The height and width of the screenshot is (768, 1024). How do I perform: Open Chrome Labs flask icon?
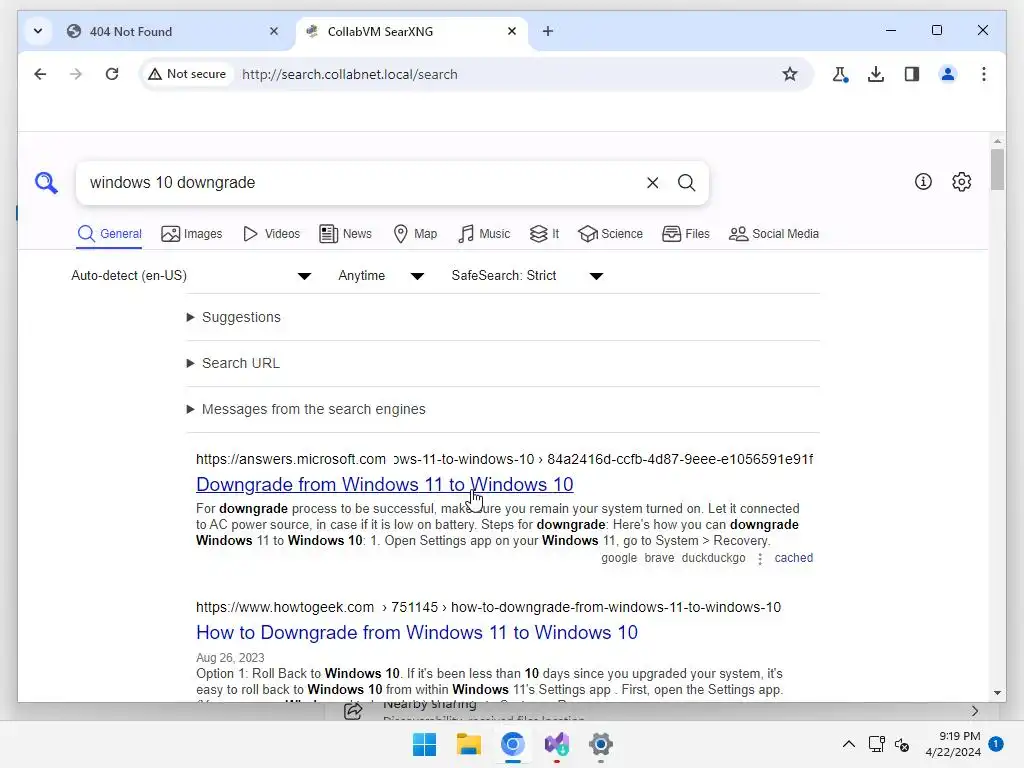pyautogui.click(x=840, y=74)
